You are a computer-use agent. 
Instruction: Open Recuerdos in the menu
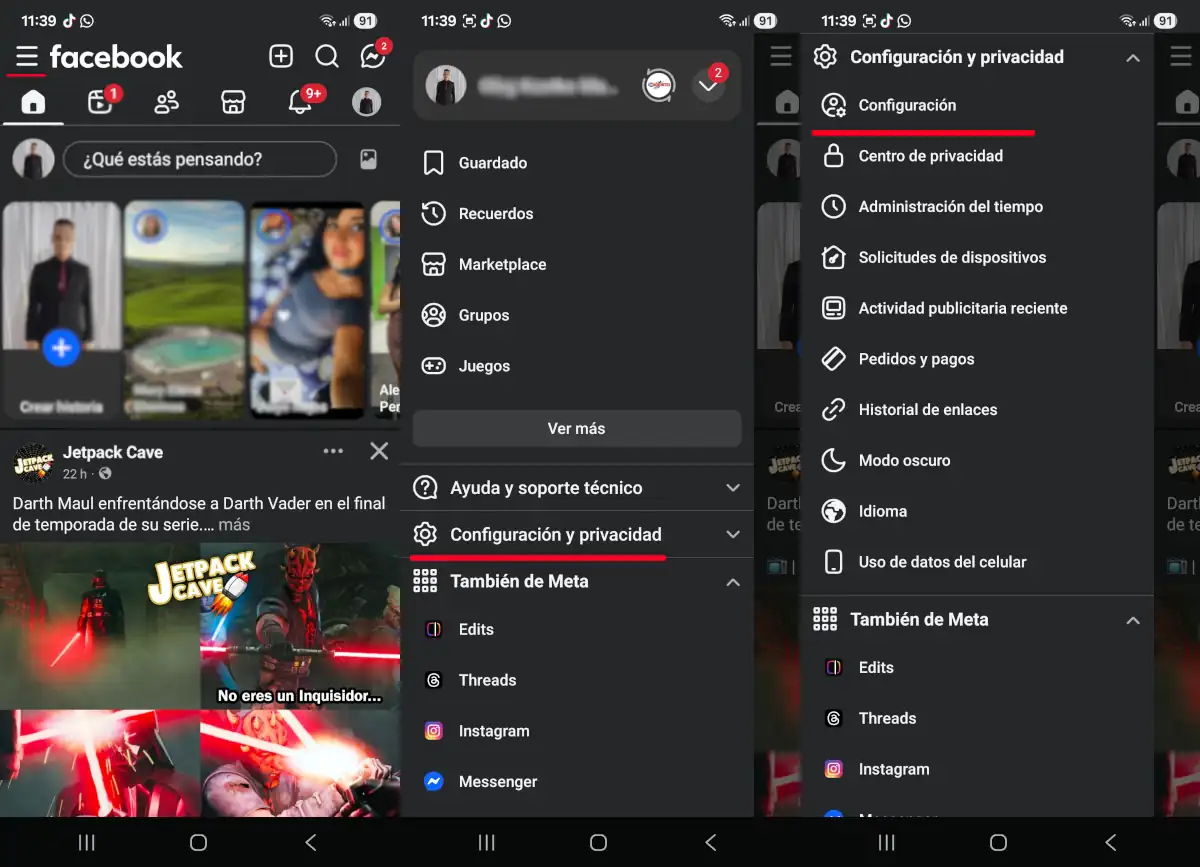[577, 214]
